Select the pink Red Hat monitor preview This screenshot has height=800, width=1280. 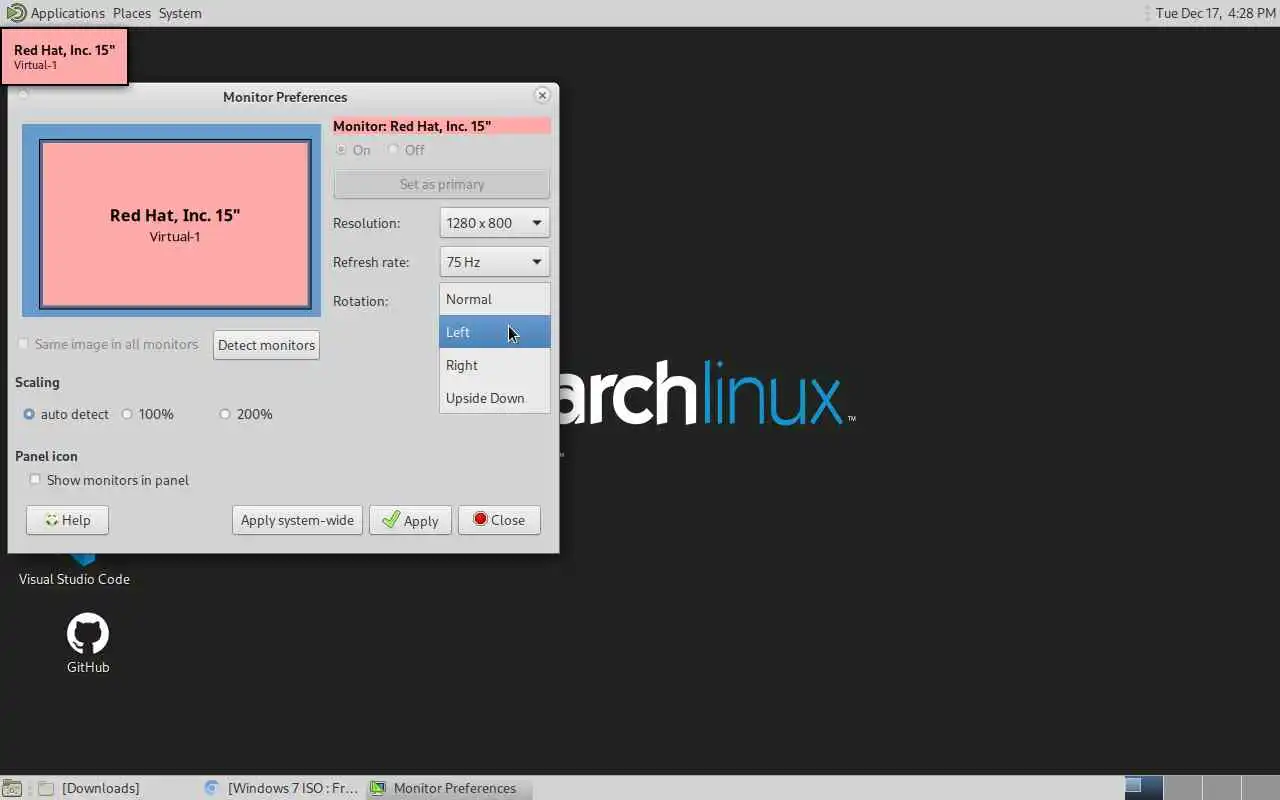[x=175, y=224]
